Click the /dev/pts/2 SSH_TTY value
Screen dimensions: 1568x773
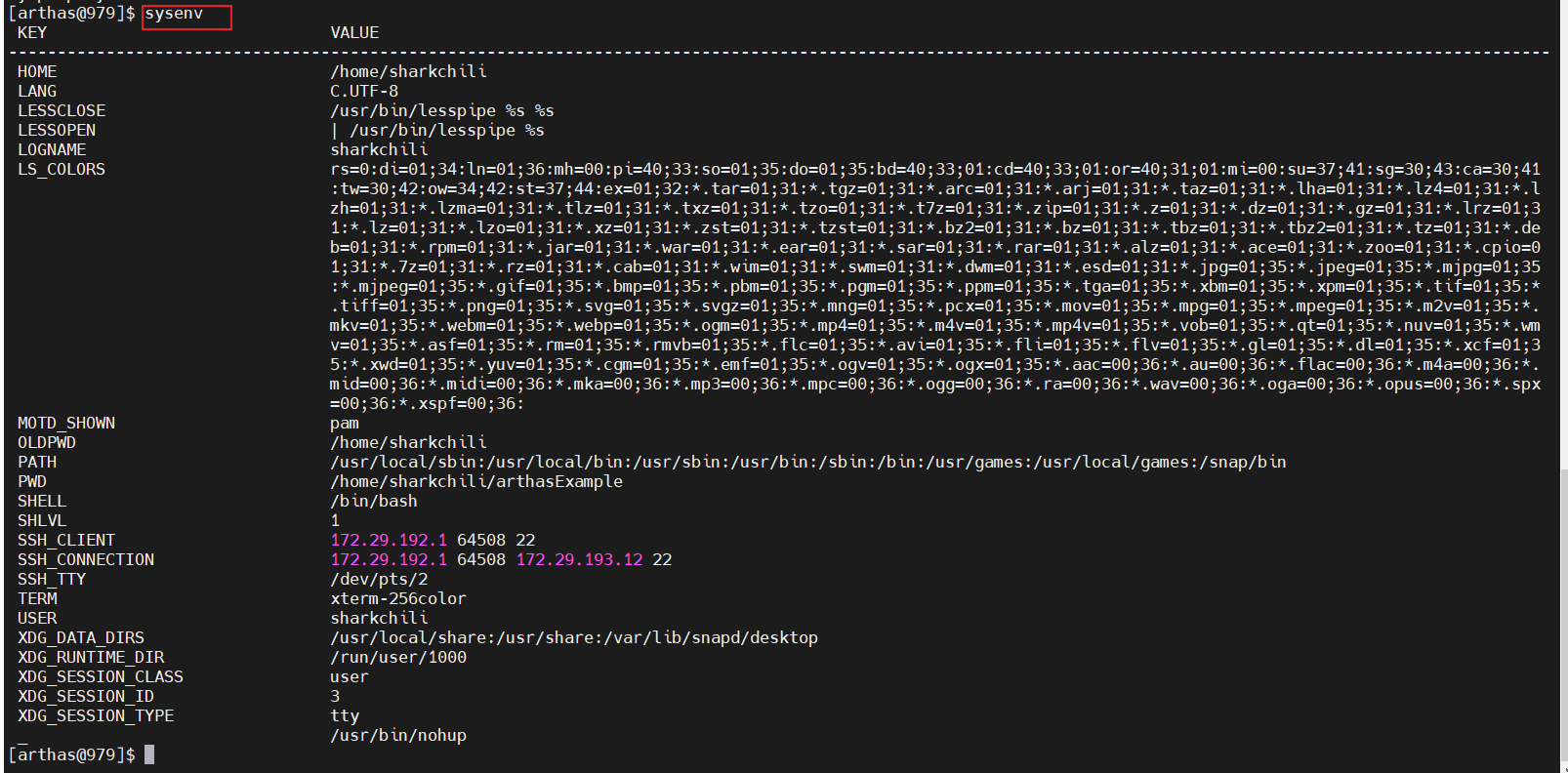click(x=379, y=579)
